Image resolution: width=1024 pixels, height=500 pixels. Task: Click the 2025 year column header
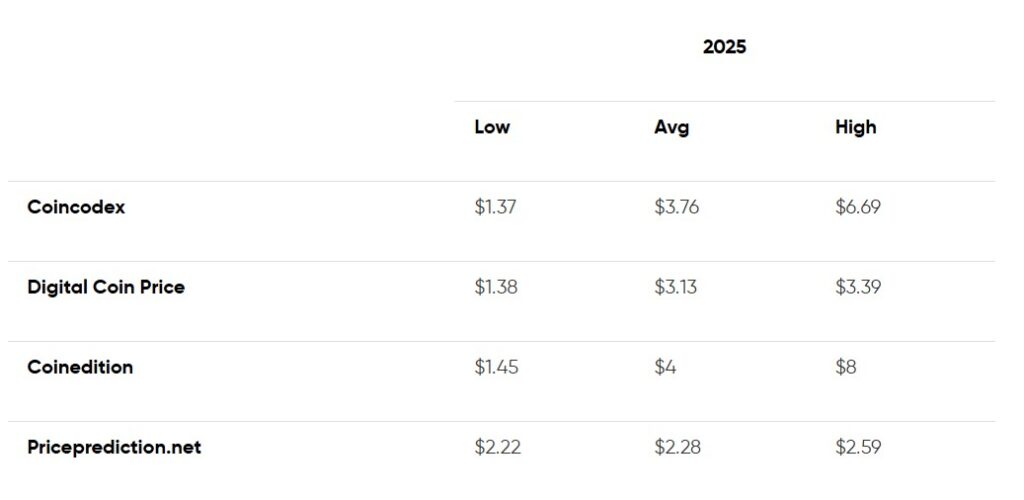pos(724,47)
